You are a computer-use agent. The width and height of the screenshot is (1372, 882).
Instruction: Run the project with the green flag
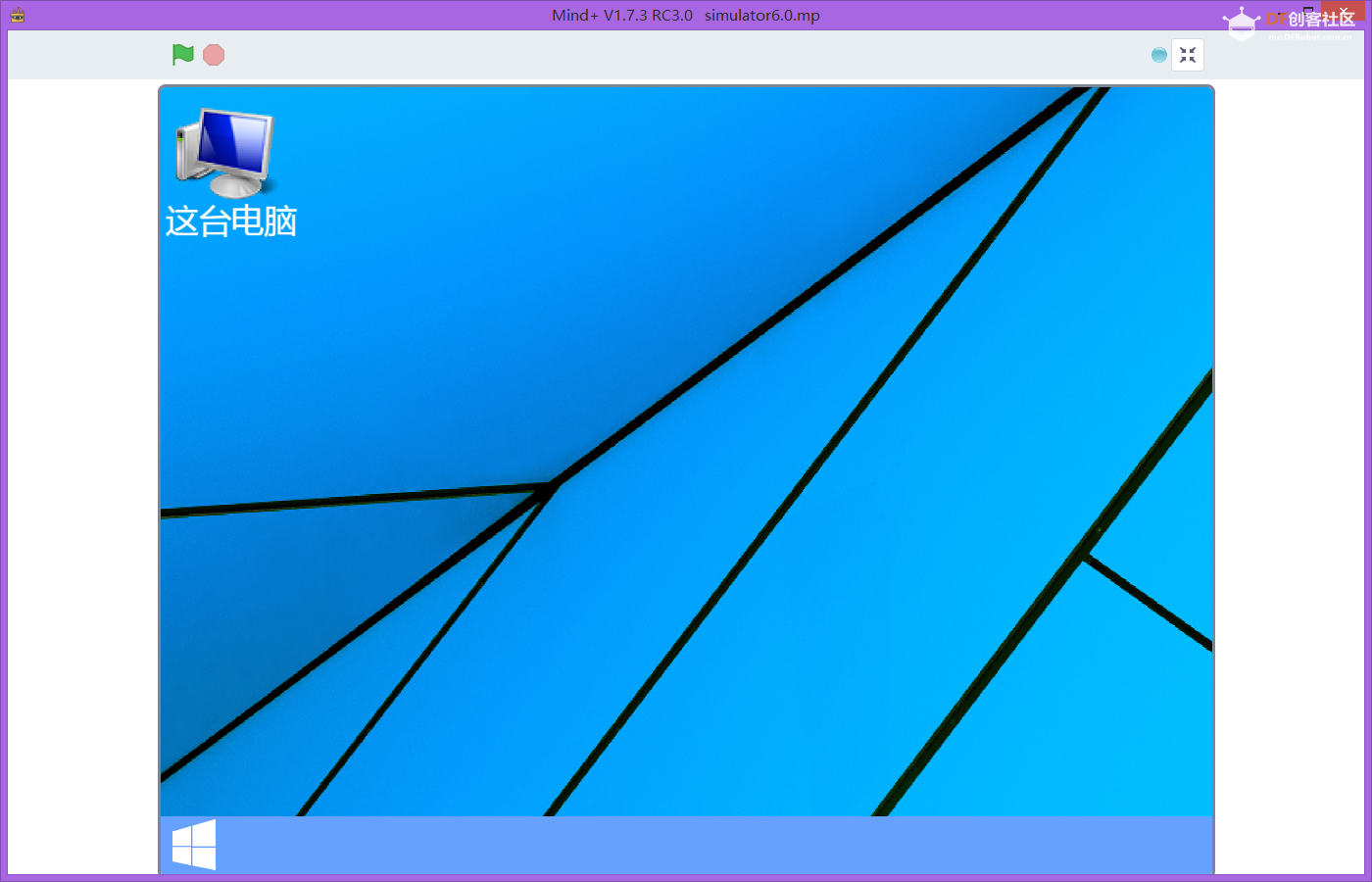[183, 55]
